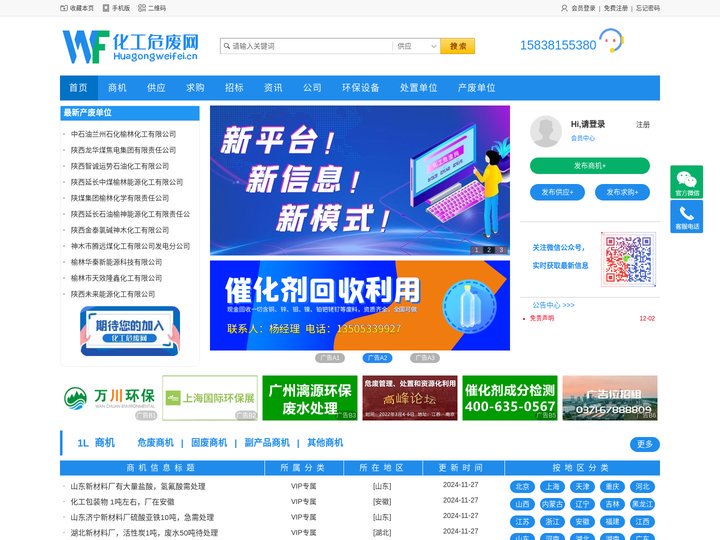Open the mobile version icon (手机版)
This screenshot has width=720, height=540.
tap(106, 8)
